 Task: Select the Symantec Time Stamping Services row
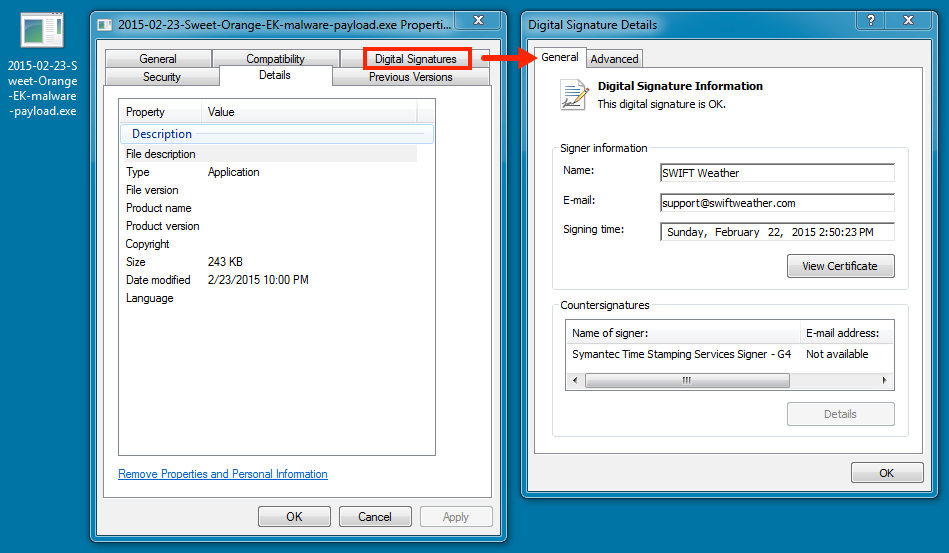point(682,354)
